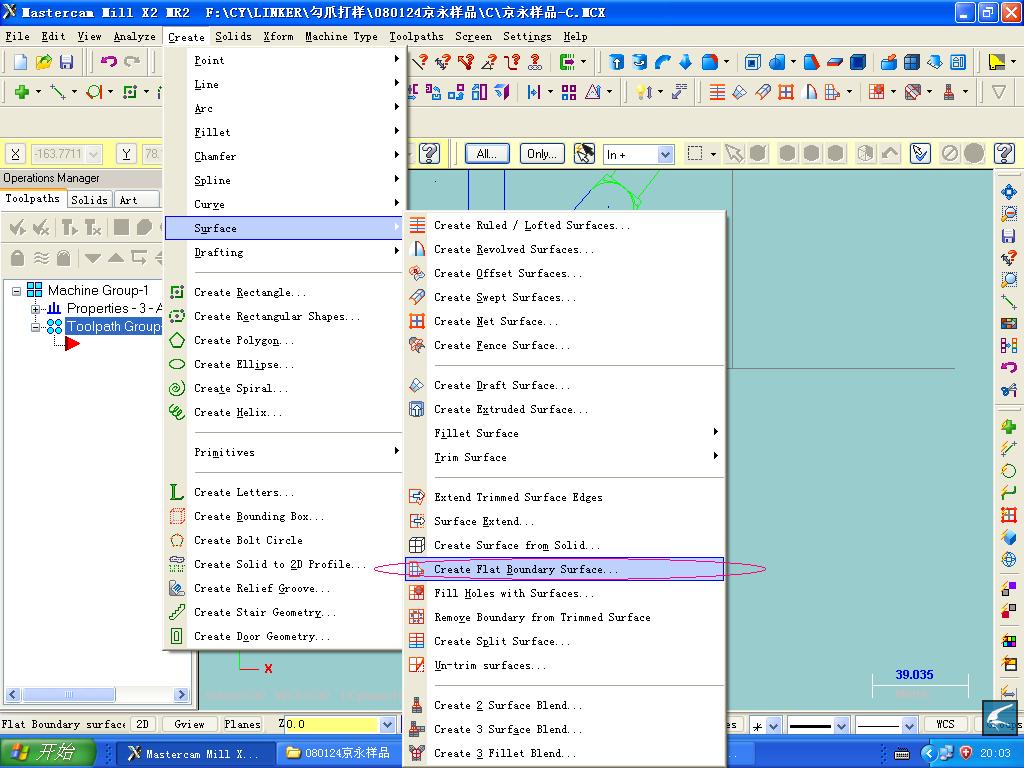Select the Toolpath Group tree item

114,327
